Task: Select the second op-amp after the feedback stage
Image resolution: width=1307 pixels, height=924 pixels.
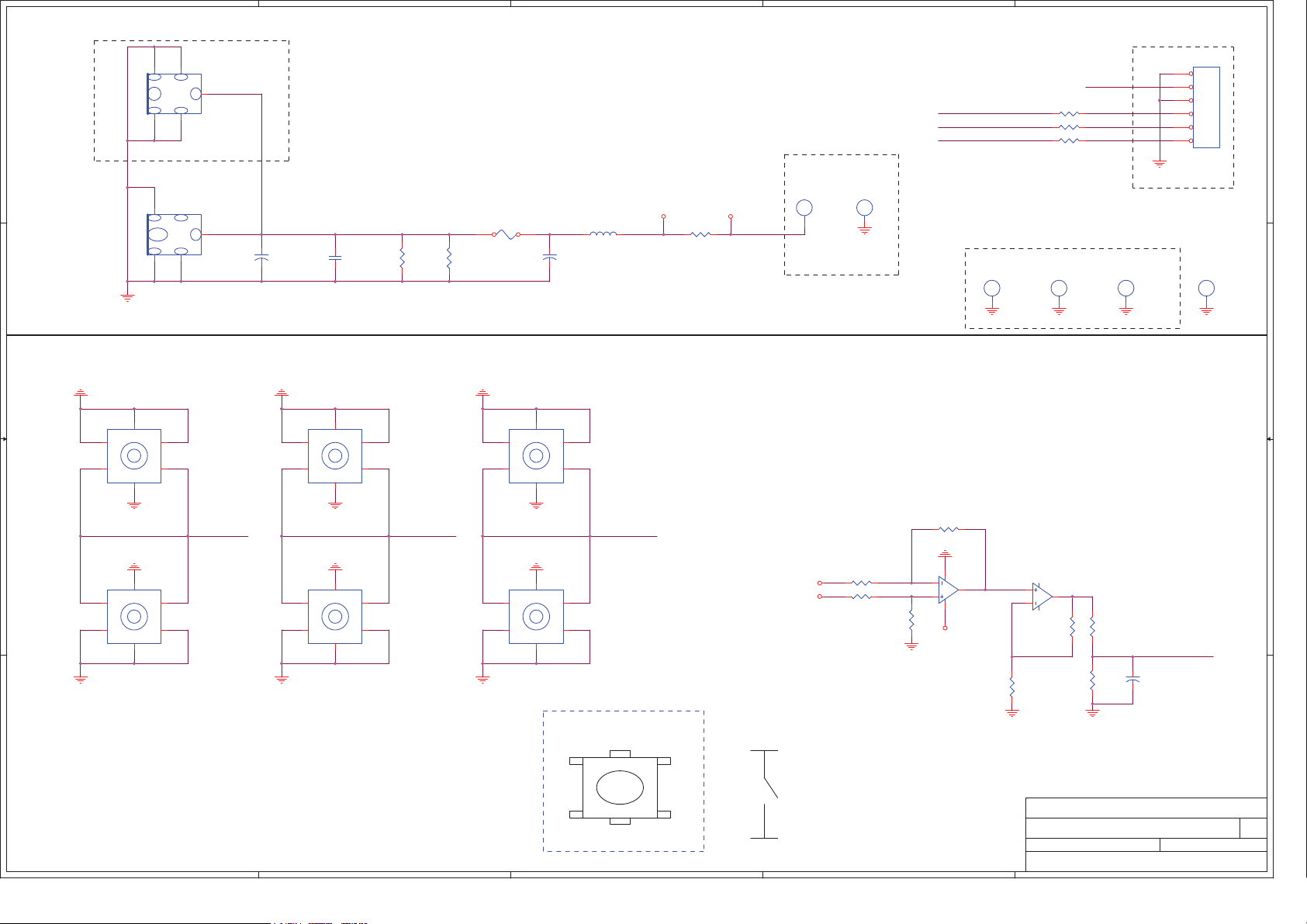Action: click(x=1042, y=597)
